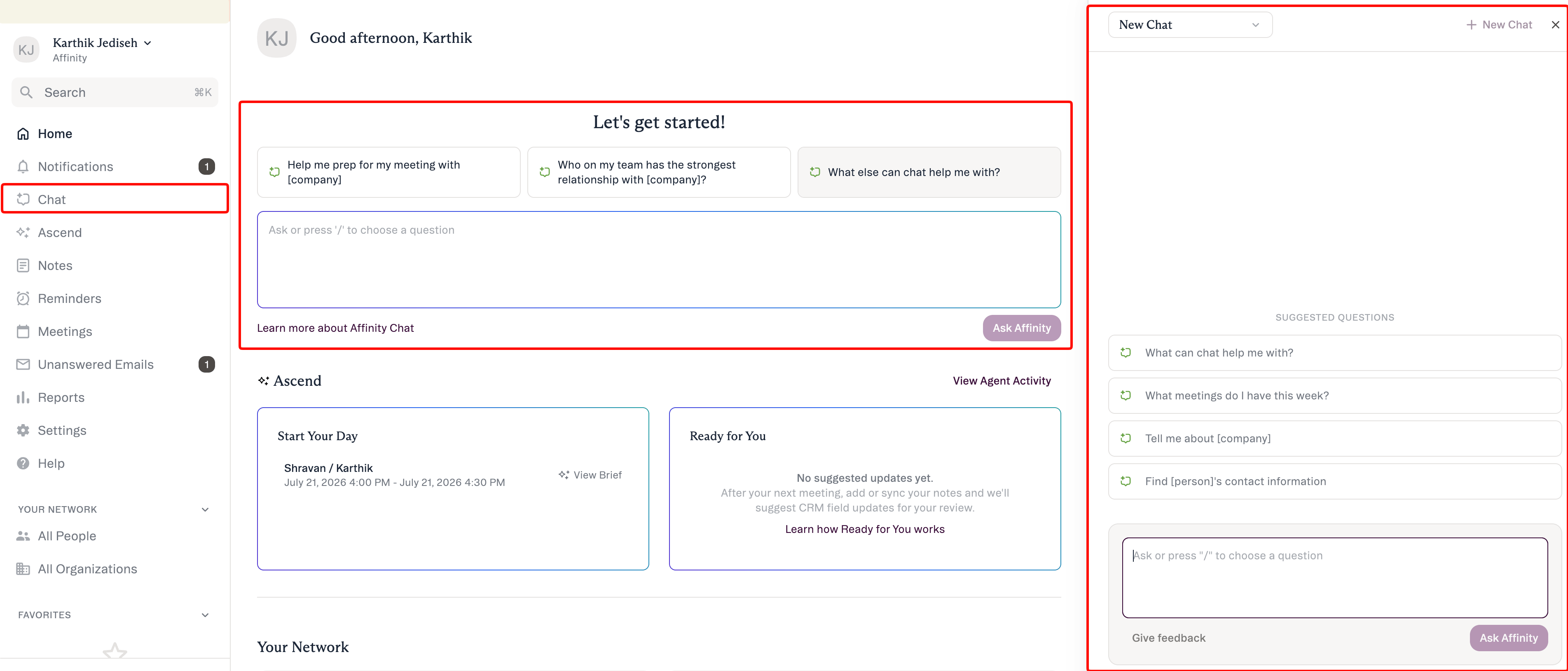
Task: Open Learn how Ready for You works link
Action: click(x=864, y=528)
